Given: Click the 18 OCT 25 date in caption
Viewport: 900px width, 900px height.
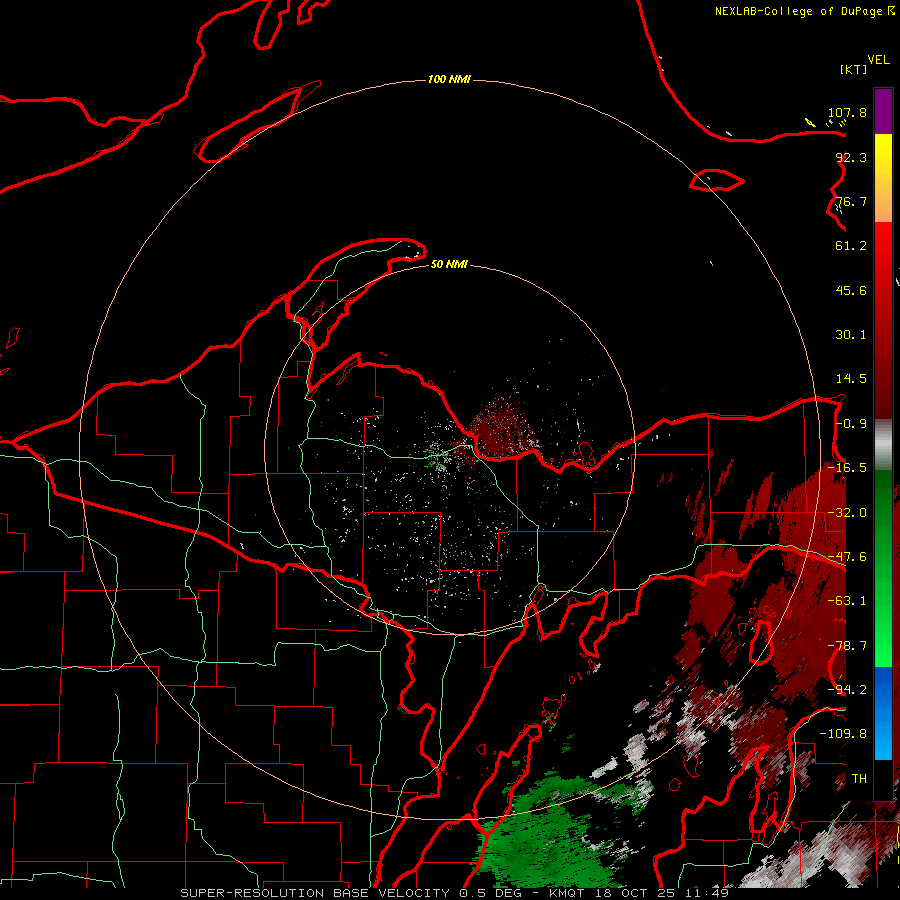Looking at the screenshot, I should 635,893.
